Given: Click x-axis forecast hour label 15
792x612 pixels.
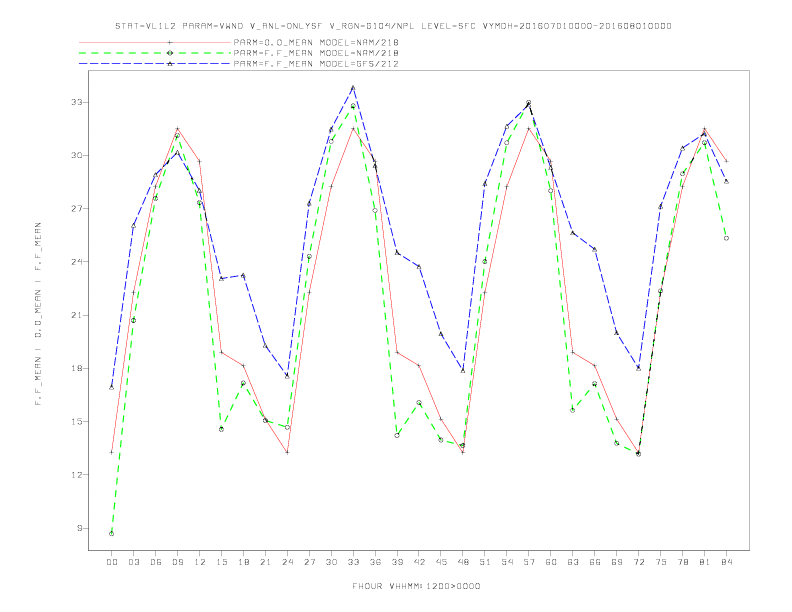Looking at the screenshot, I should 221,562.
